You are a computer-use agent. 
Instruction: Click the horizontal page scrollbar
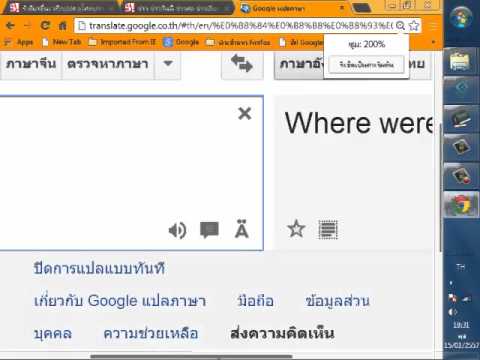192,357
